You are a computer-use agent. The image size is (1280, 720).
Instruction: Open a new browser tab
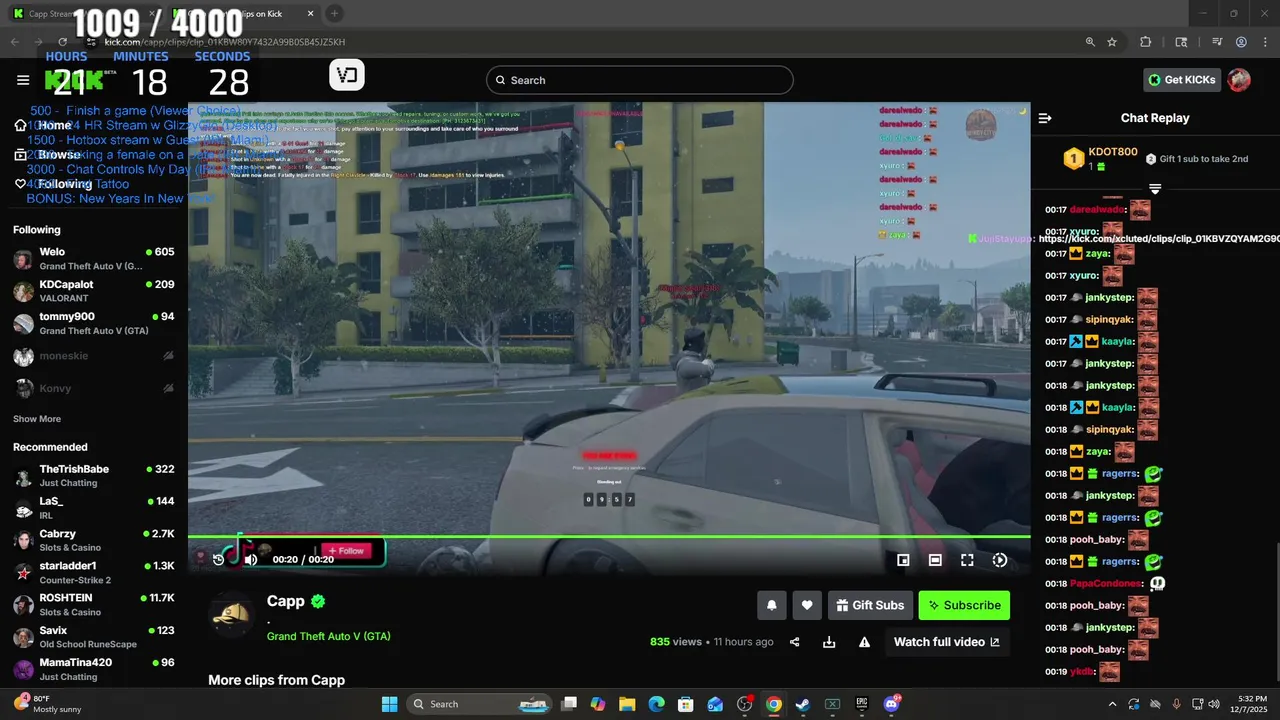point(334,14)
